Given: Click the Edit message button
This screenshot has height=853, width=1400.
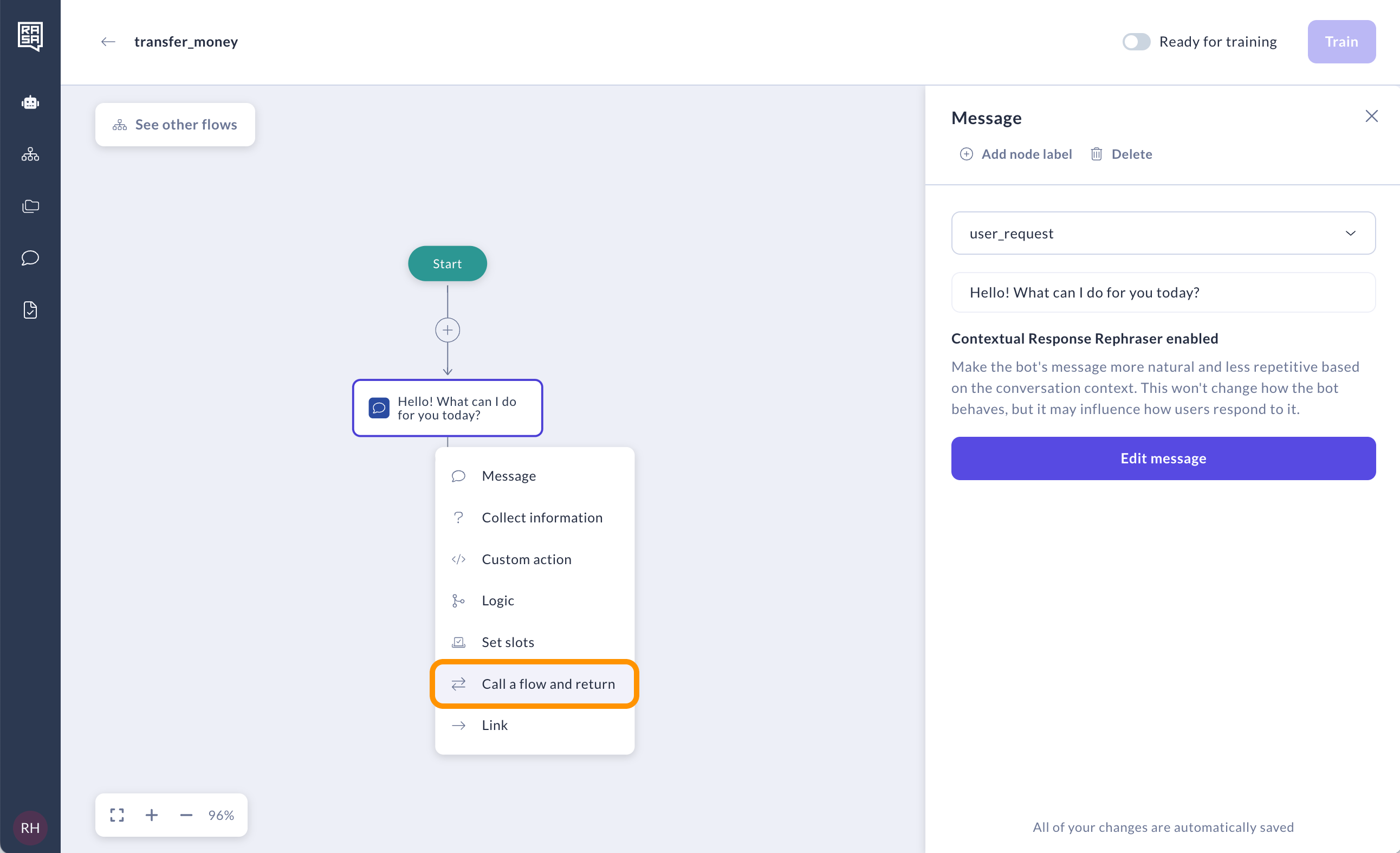Looking at the screenshot, I should point(1163,458).
